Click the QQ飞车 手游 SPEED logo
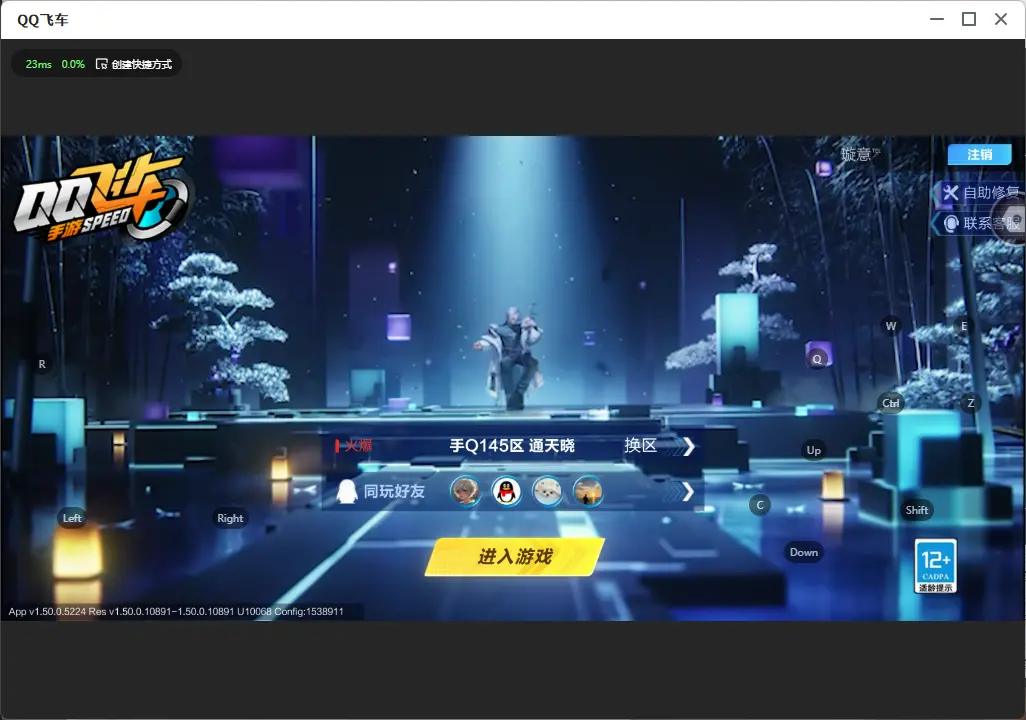The height and width of the screenshot is (720, 1026). 101,197
